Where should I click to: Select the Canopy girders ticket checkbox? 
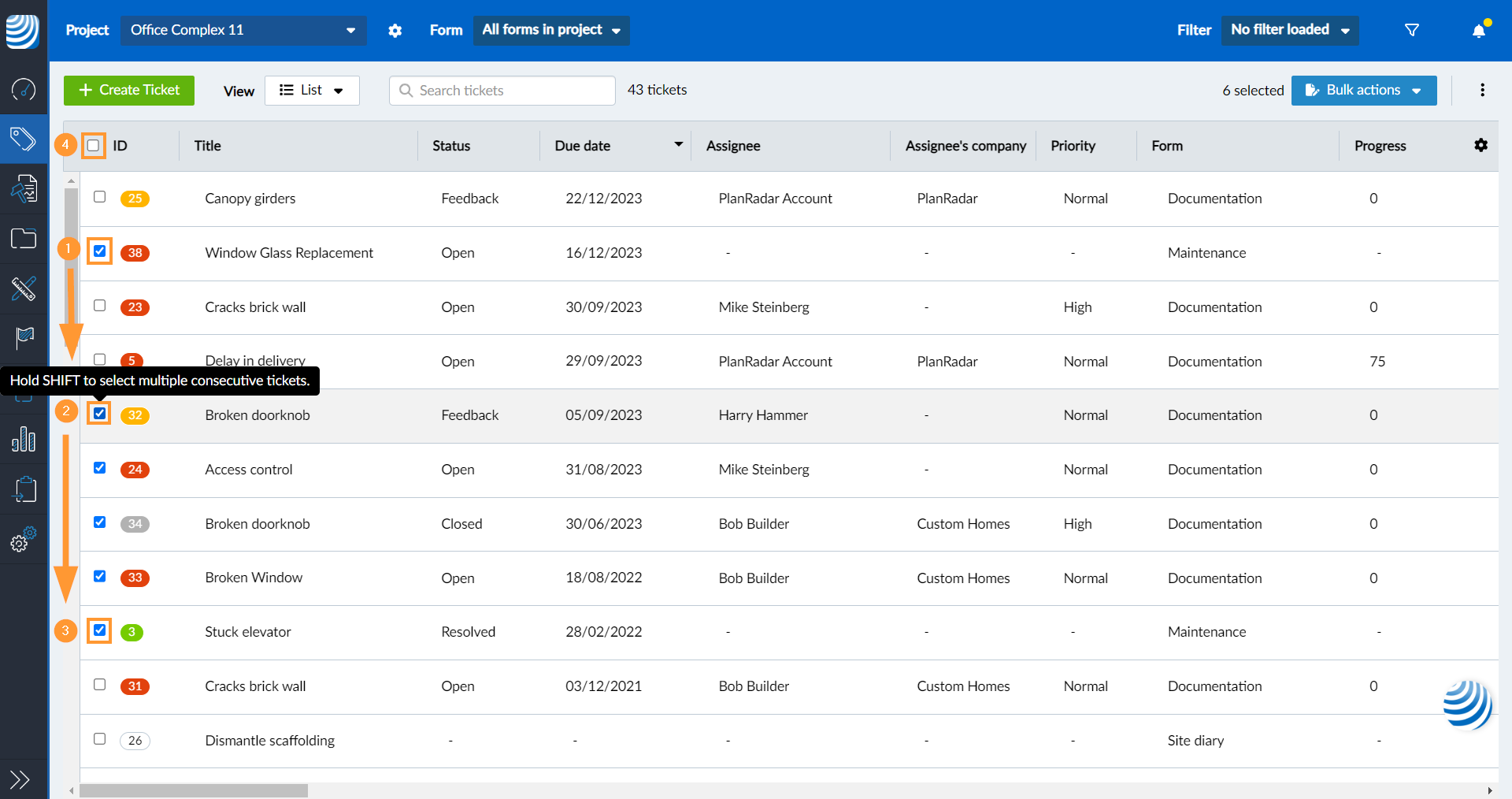click(x=100, y=197)
